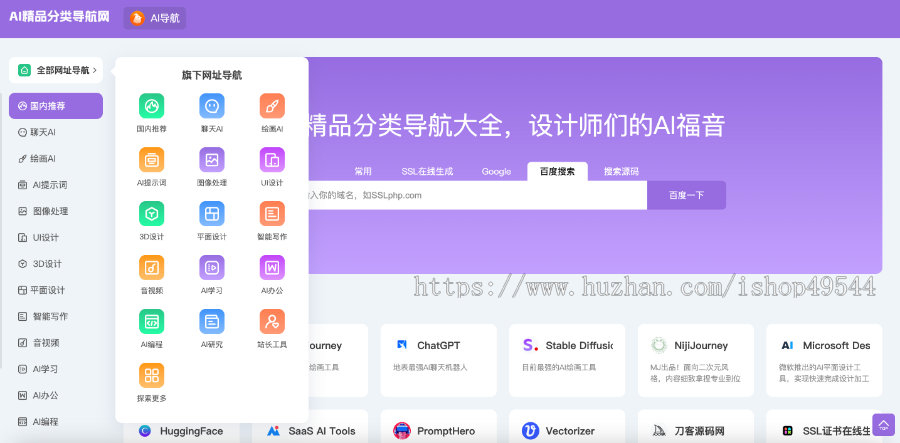Open 音视频 in left sidebar
Screen dimensions: 900x443
coord(56,343)
